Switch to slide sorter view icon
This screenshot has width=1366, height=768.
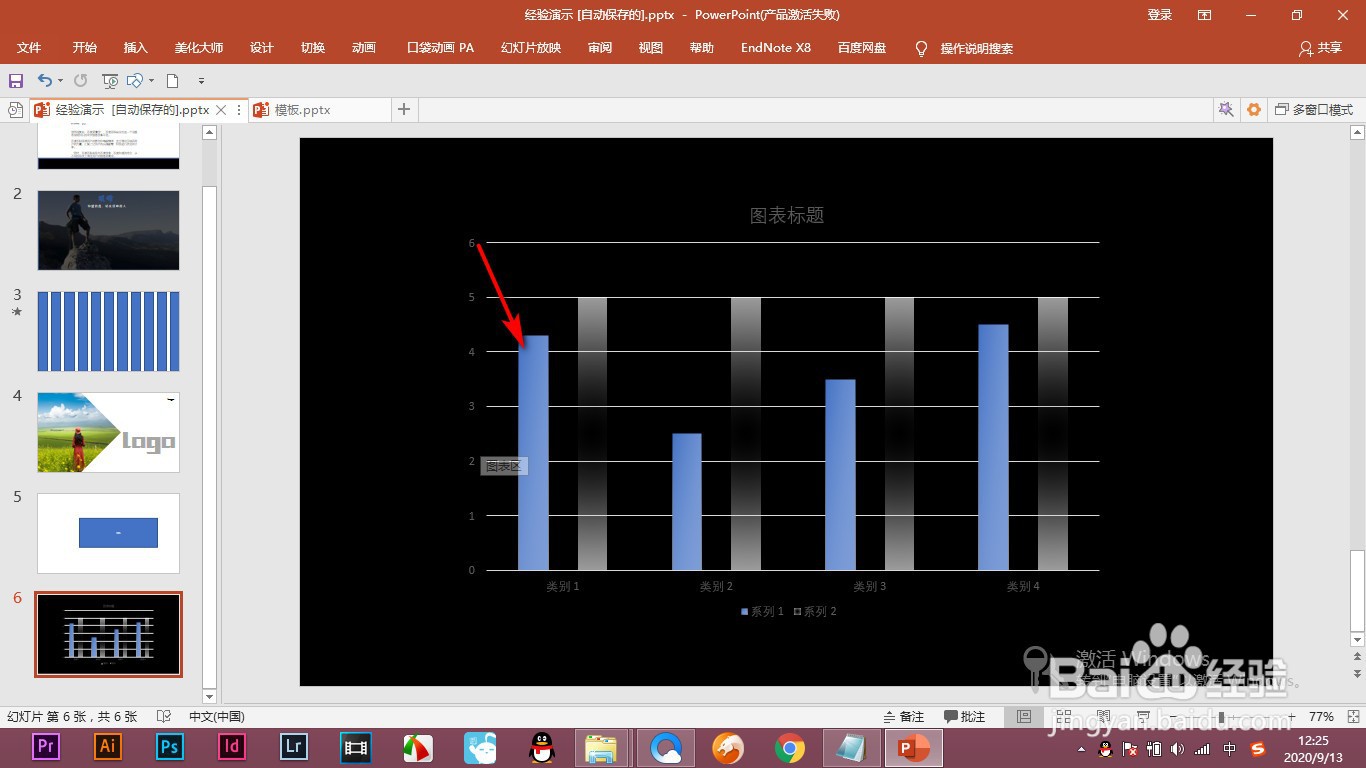[1064, 717]
